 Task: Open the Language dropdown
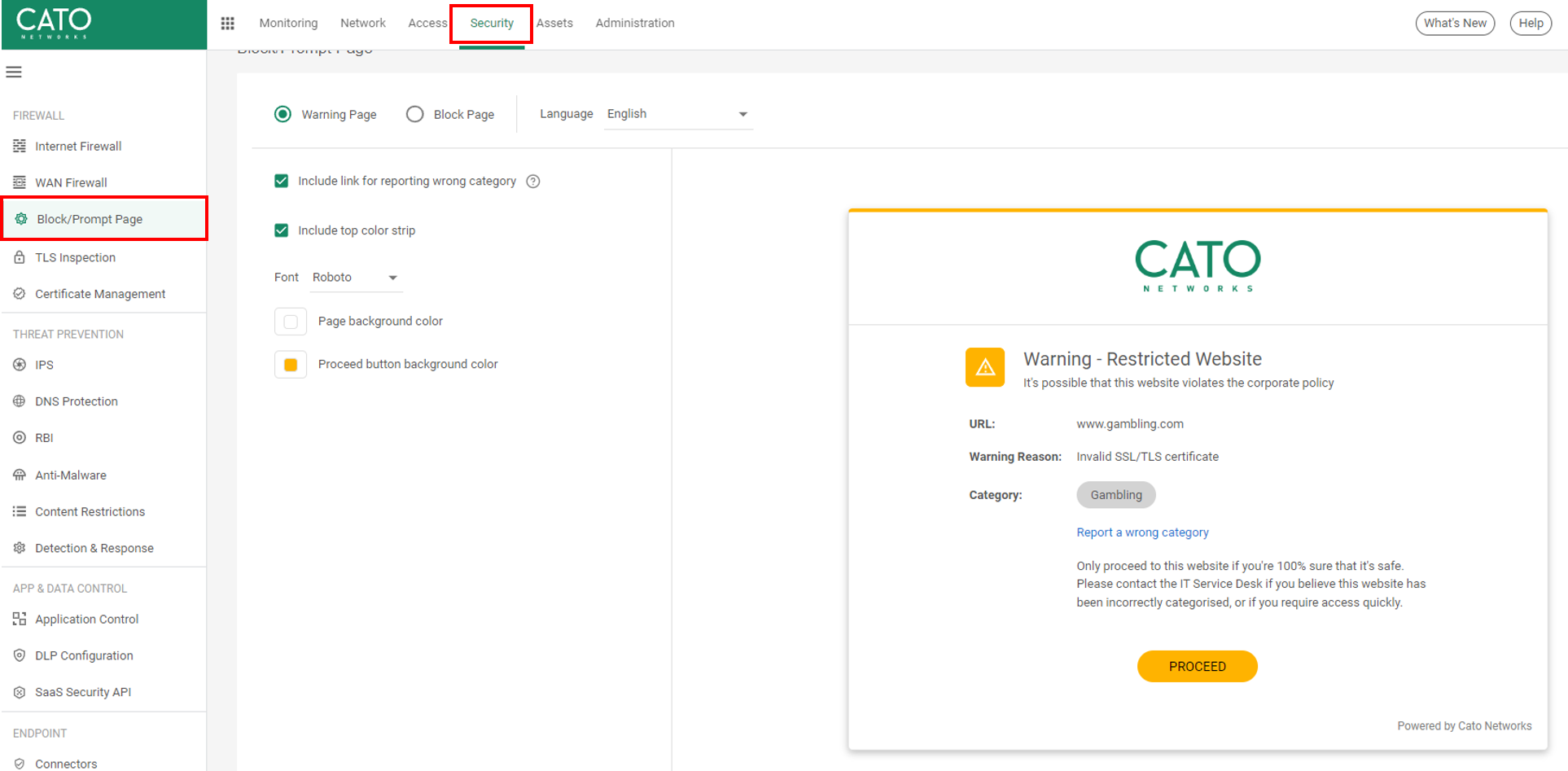(678, 114)
